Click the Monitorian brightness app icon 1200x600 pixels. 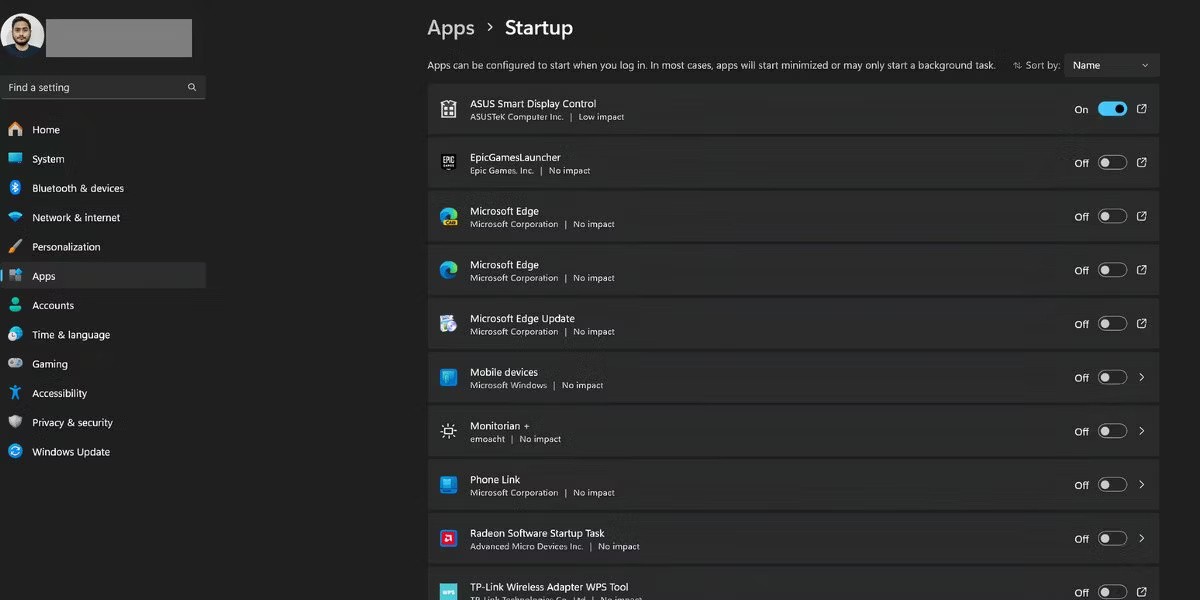click(448, 431)
